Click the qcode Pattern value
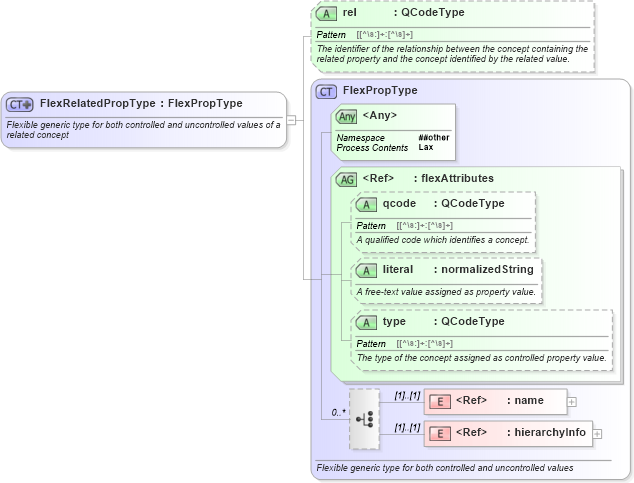634x483 pixels. tap(425, 226)
